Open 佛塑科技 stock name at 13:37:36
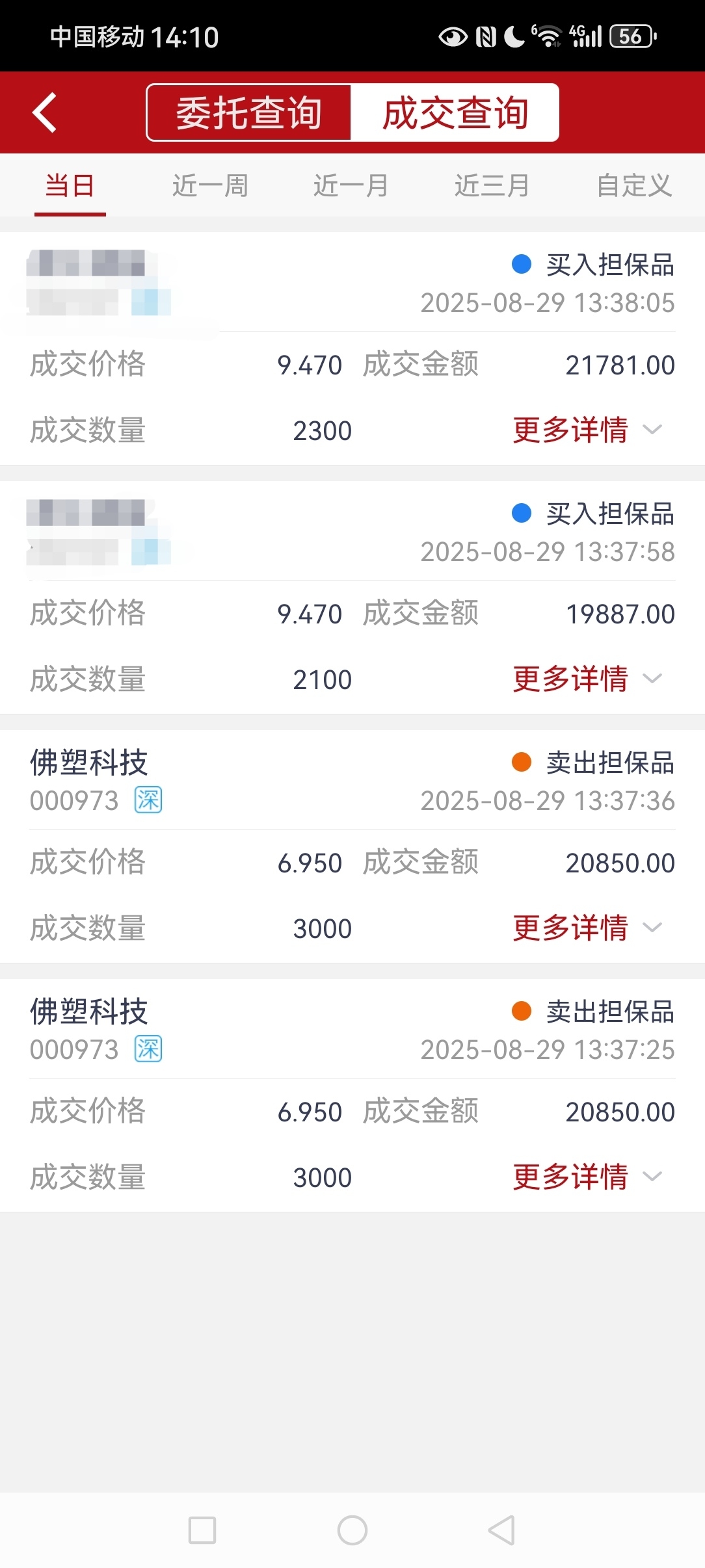 click(89, 763)
